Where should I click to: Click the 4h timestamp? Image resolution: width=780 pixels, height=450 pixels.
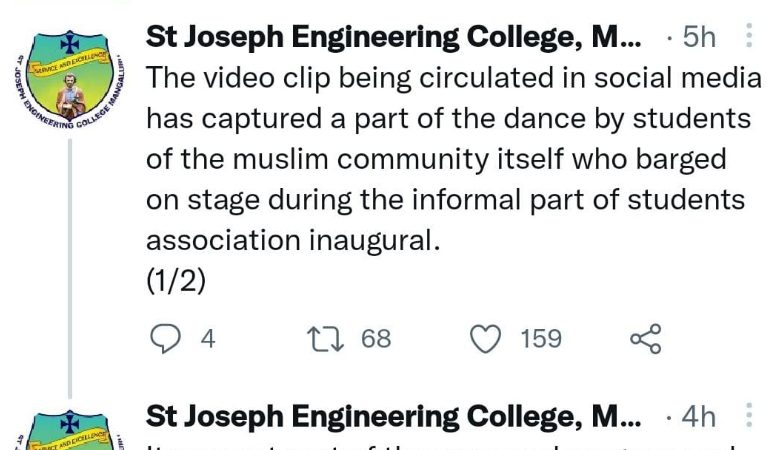coord(699,416)
